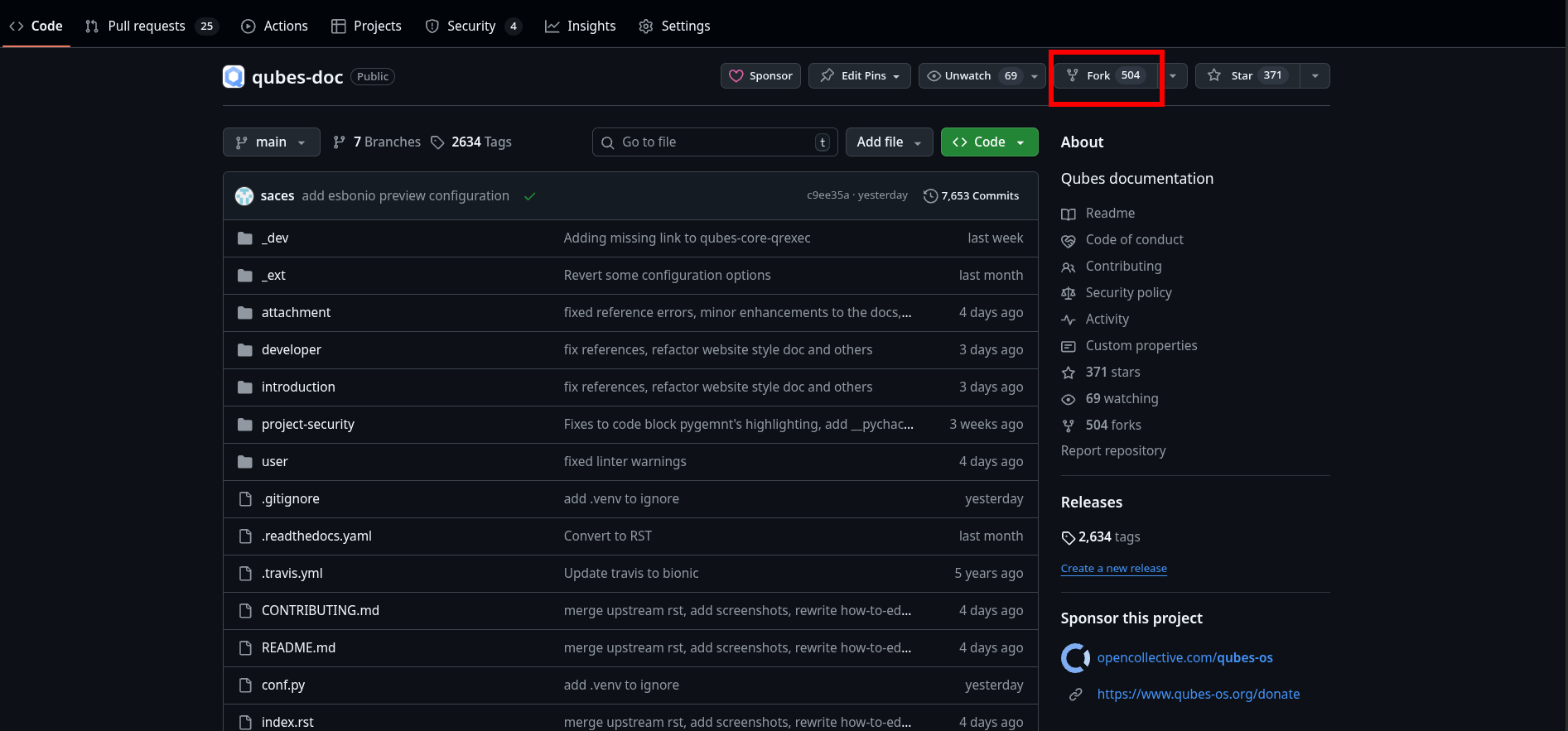Click the folder icon beside developer

[245, 350]
